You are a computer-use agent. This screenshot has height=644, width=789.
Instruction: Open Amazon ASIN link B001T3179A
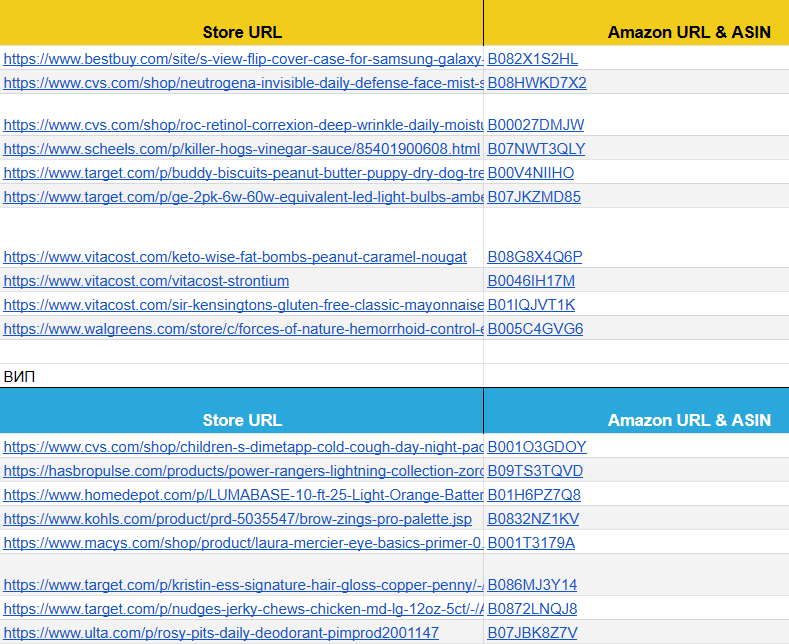click(531, 543)
